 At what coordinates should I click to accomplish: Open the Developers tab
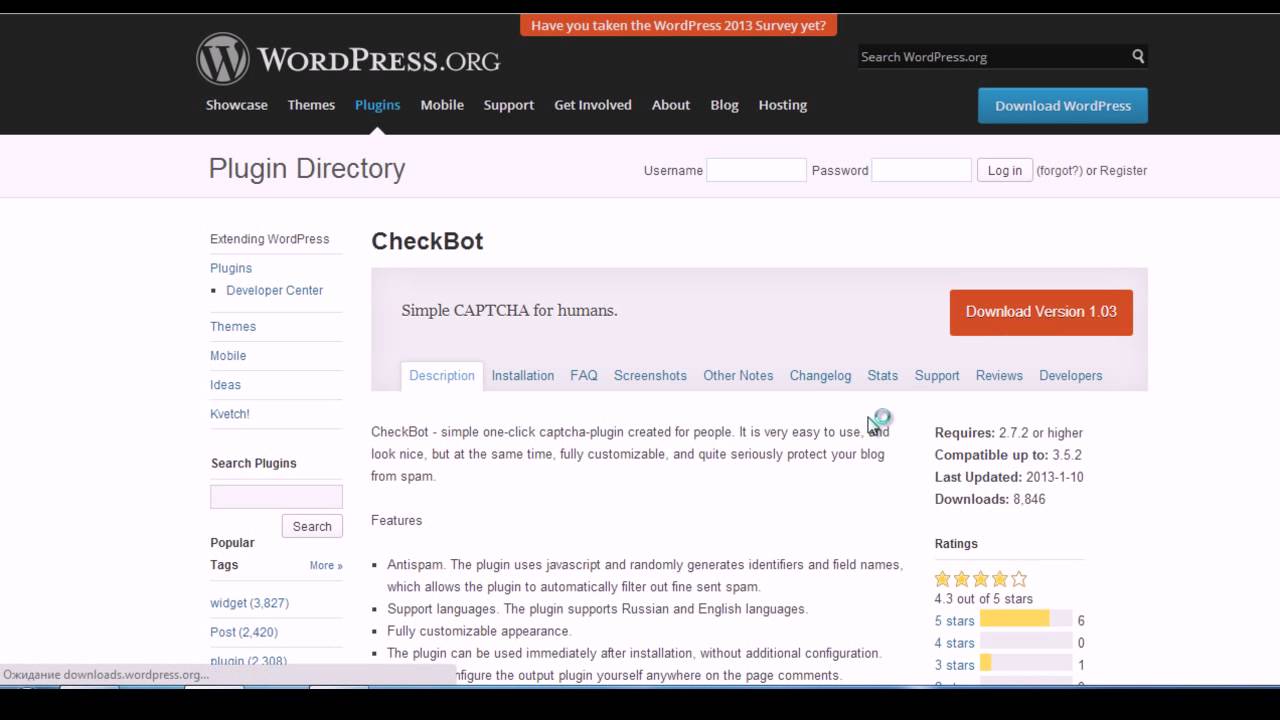click(x=1071, y=376)
